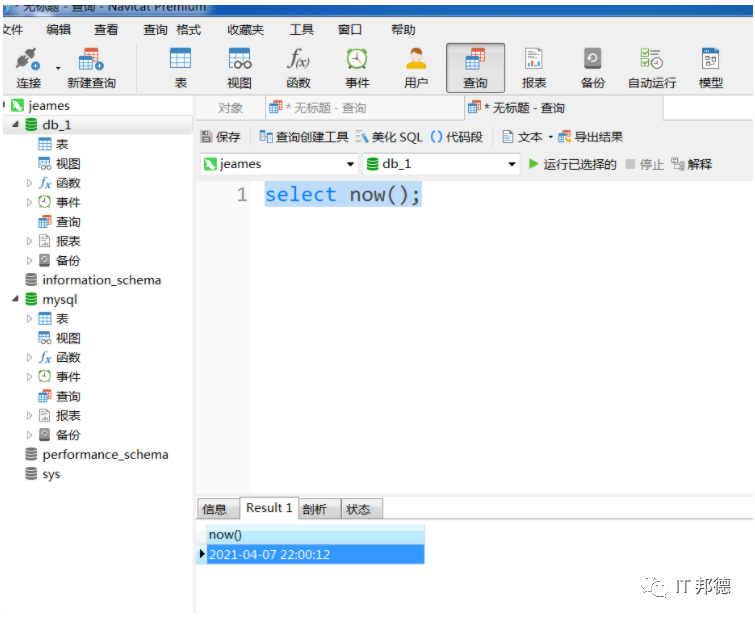Click Beautify SQL (美化 SQL)
755x619 pixels.
(x=389, y=137)
